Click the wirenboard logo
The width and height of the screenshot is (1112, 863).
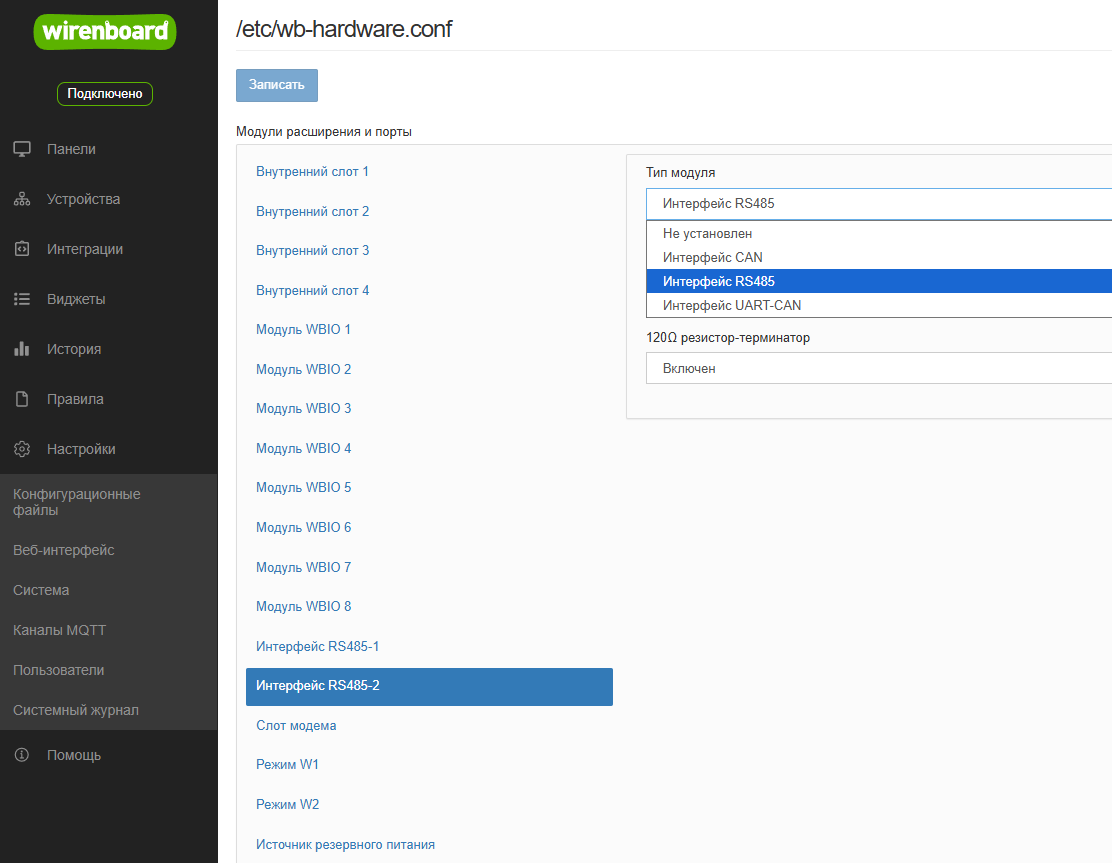(105, 32)
